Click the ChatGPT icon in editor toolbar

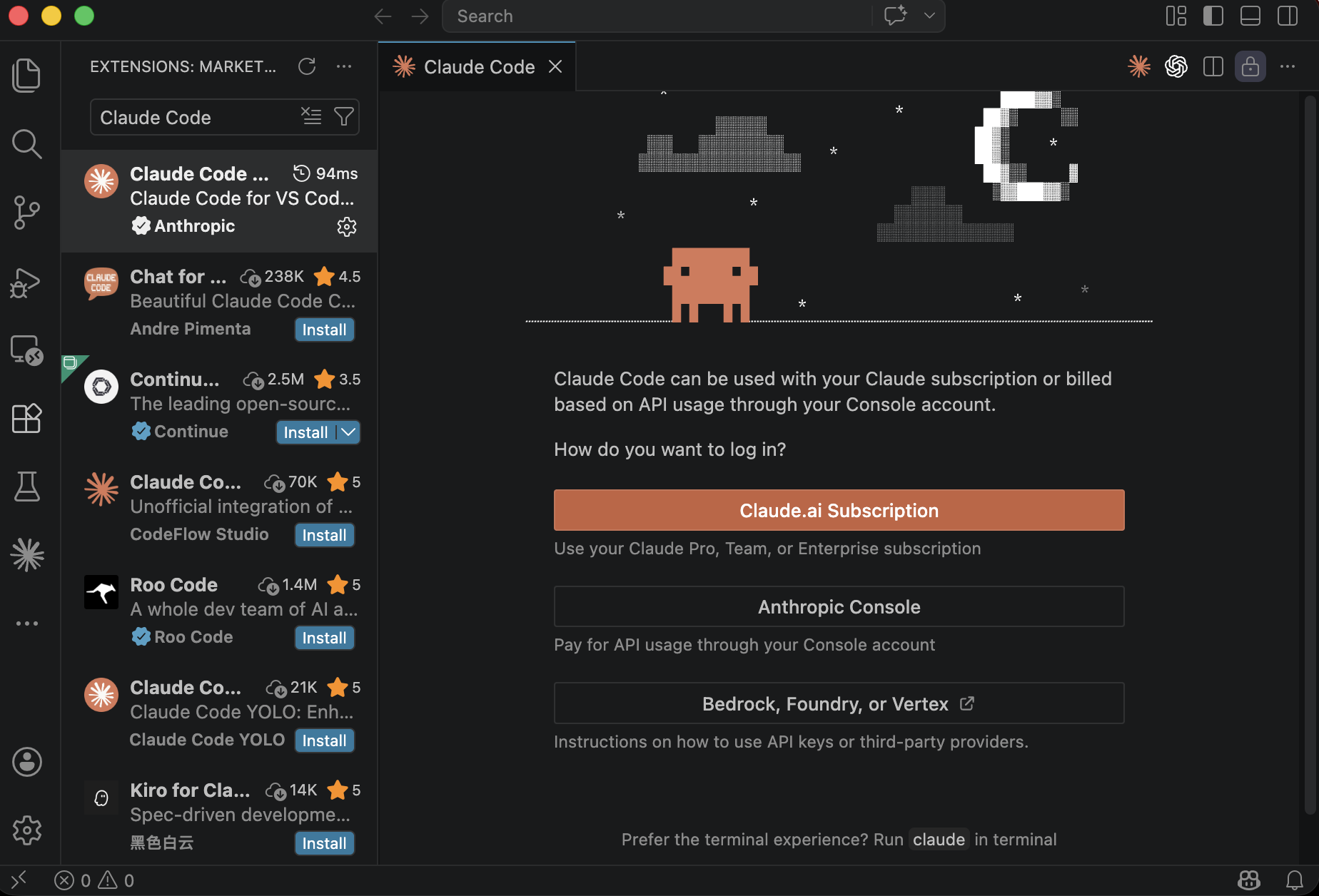[x=1176, y=67]
